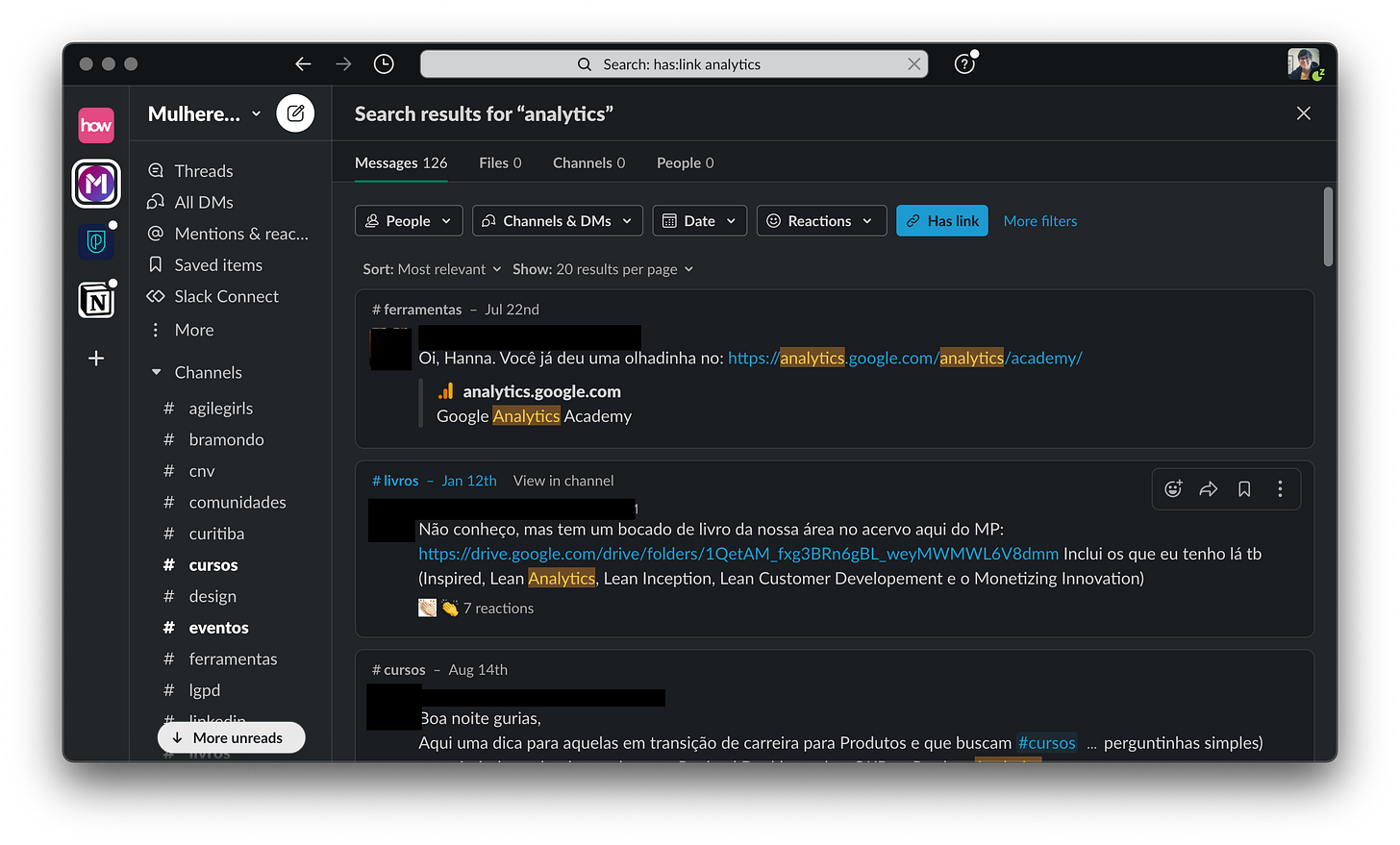This screenshot has height=845, width=1400.
Task: Select the Messages 126 tab
Action: click(x=401, y=163)
